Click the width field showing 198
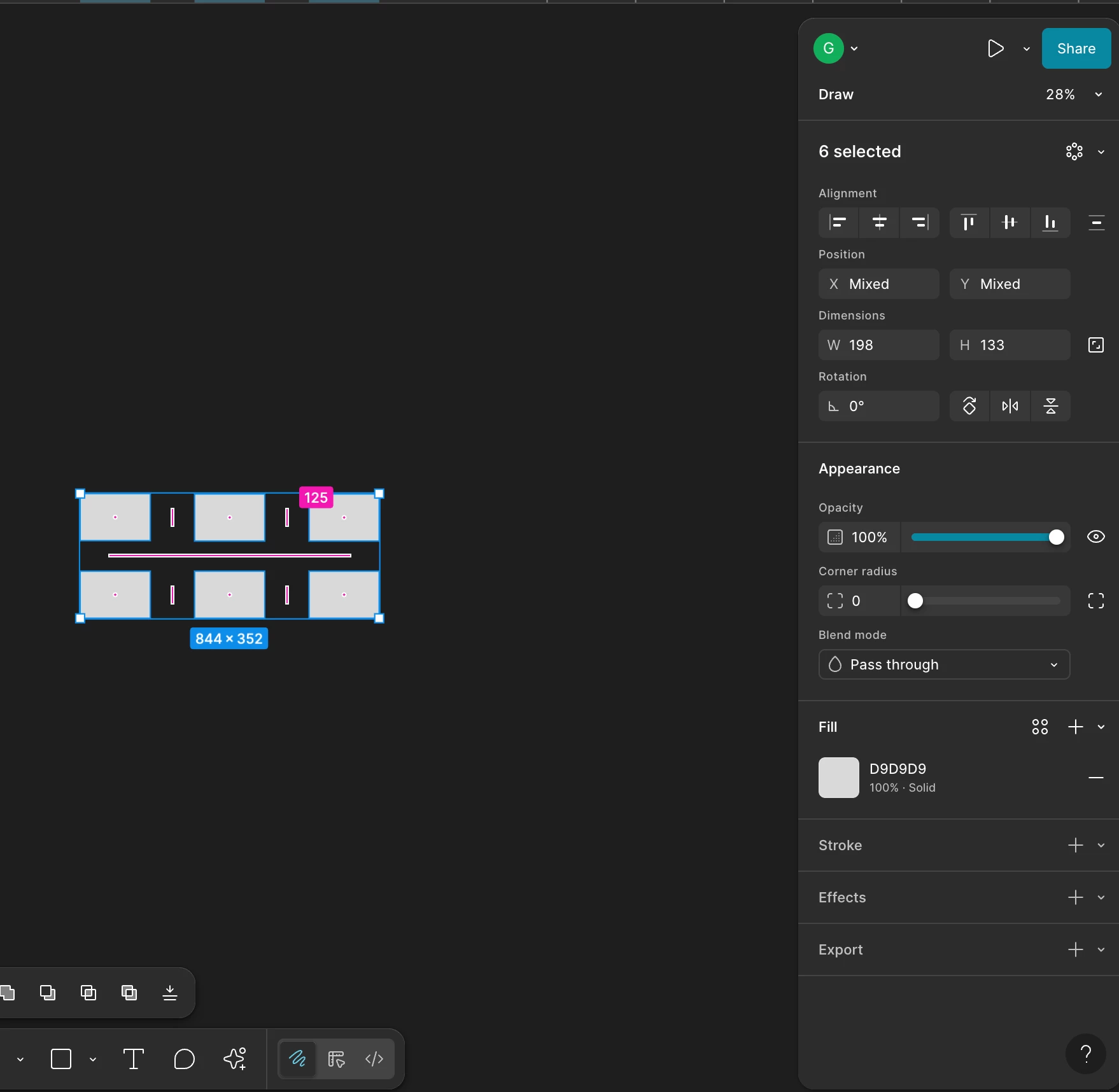This screenshot has height=1092, width=1119. tap(879, 345)
